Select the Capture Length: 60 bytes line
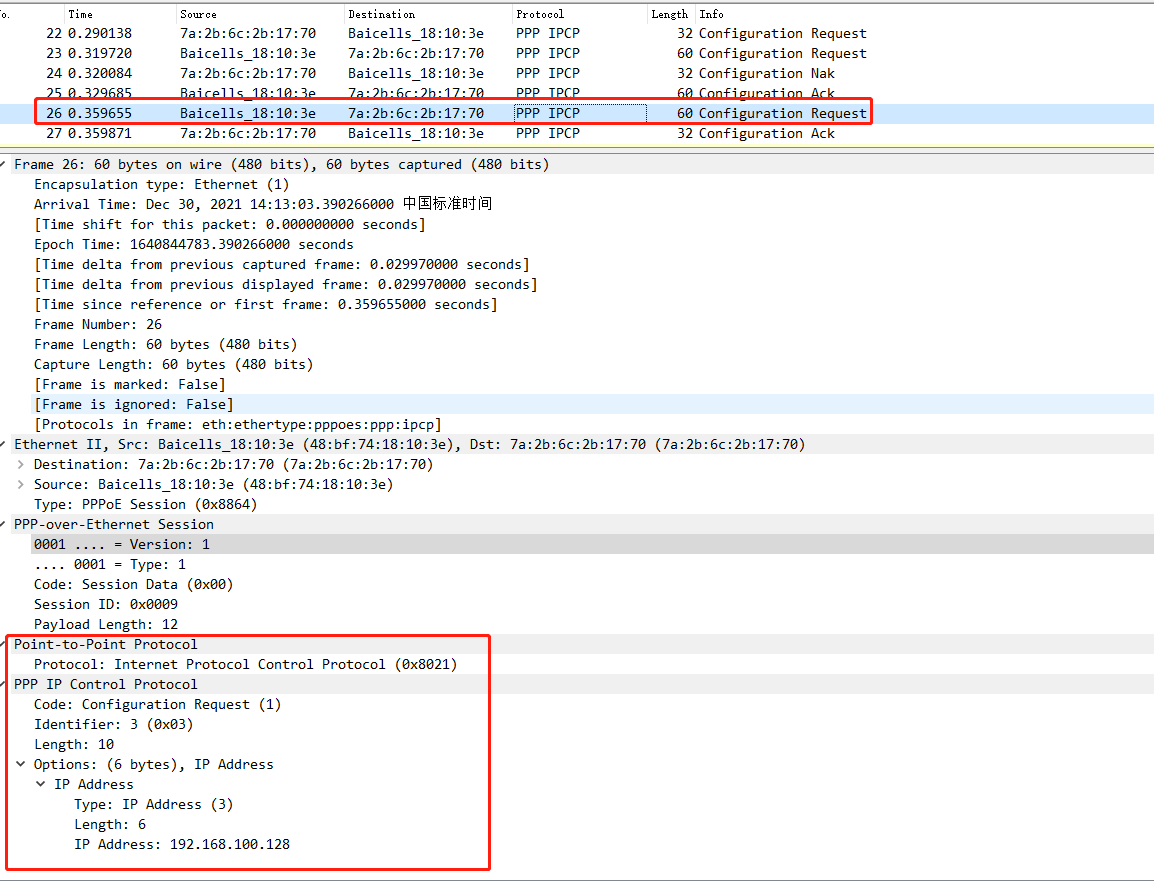 click(x=174, y=364)
